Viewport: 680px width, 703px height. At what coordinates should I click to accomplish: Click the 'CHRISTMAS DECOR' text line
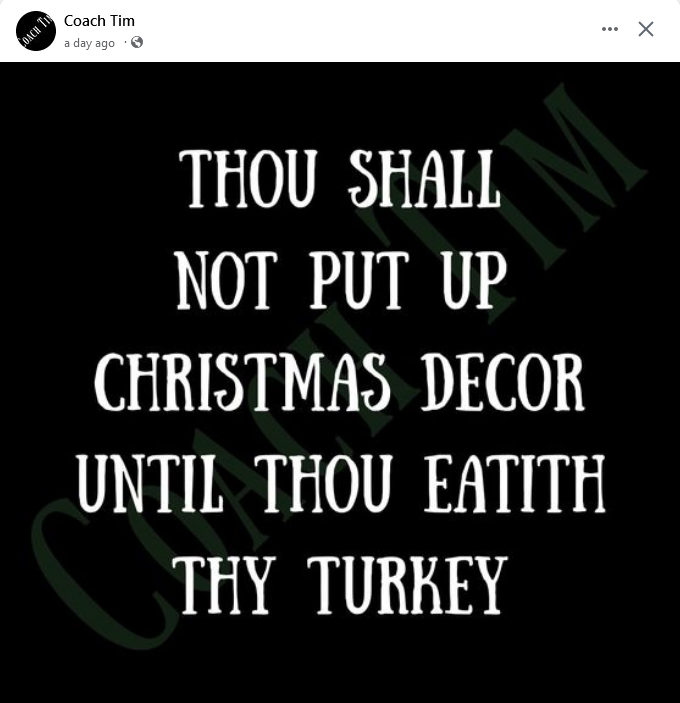(x=339, y=382)
